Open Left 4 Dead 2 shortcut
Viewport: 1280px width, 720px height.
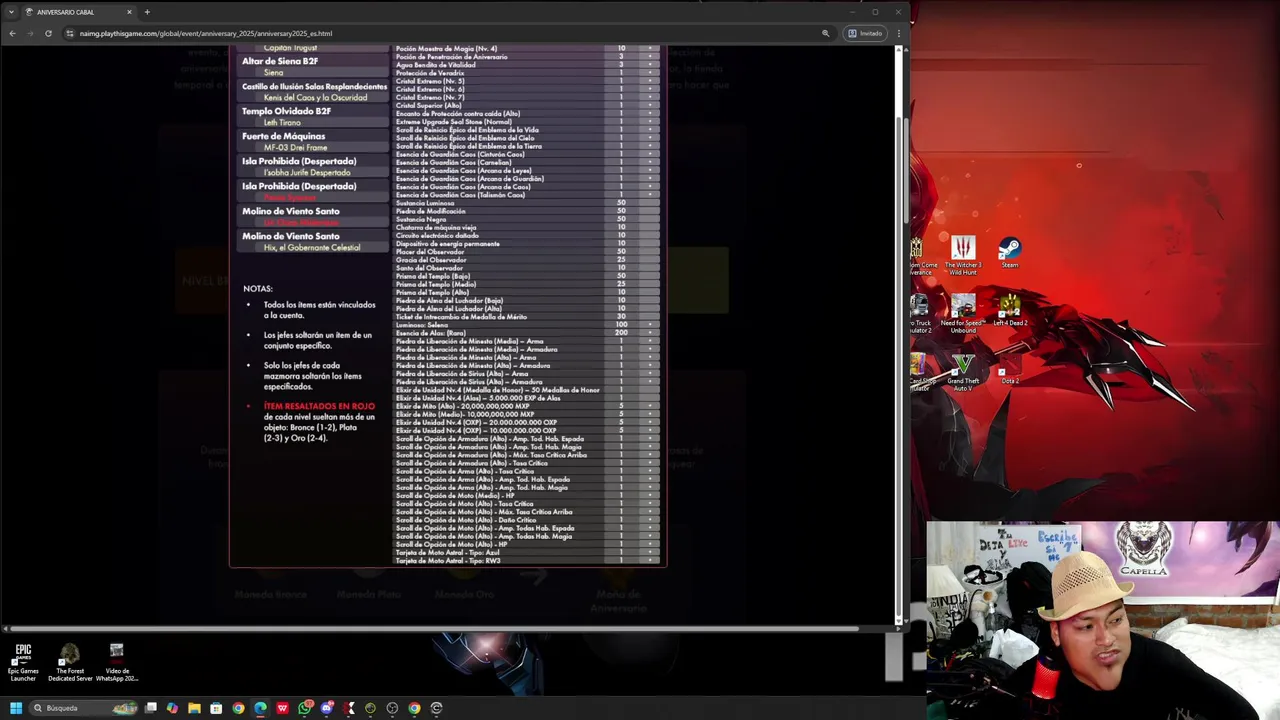pos(1010,310)
